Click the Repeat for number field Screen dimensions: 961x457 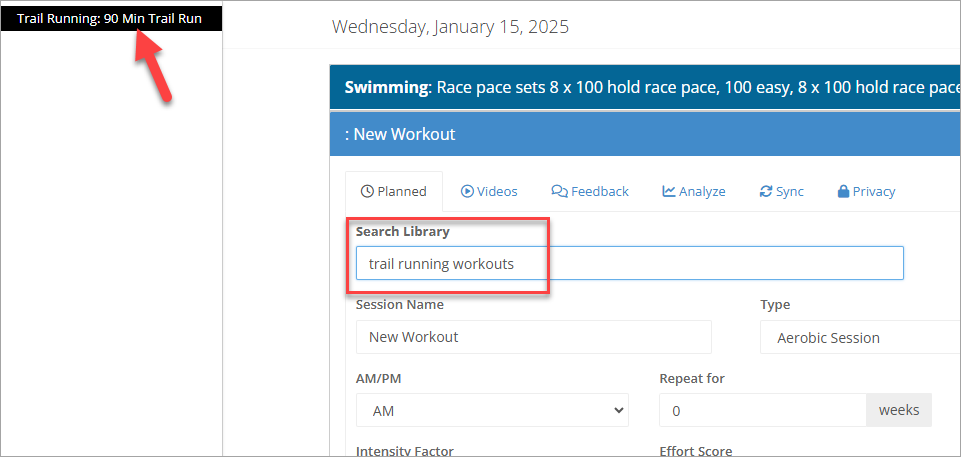762,410
